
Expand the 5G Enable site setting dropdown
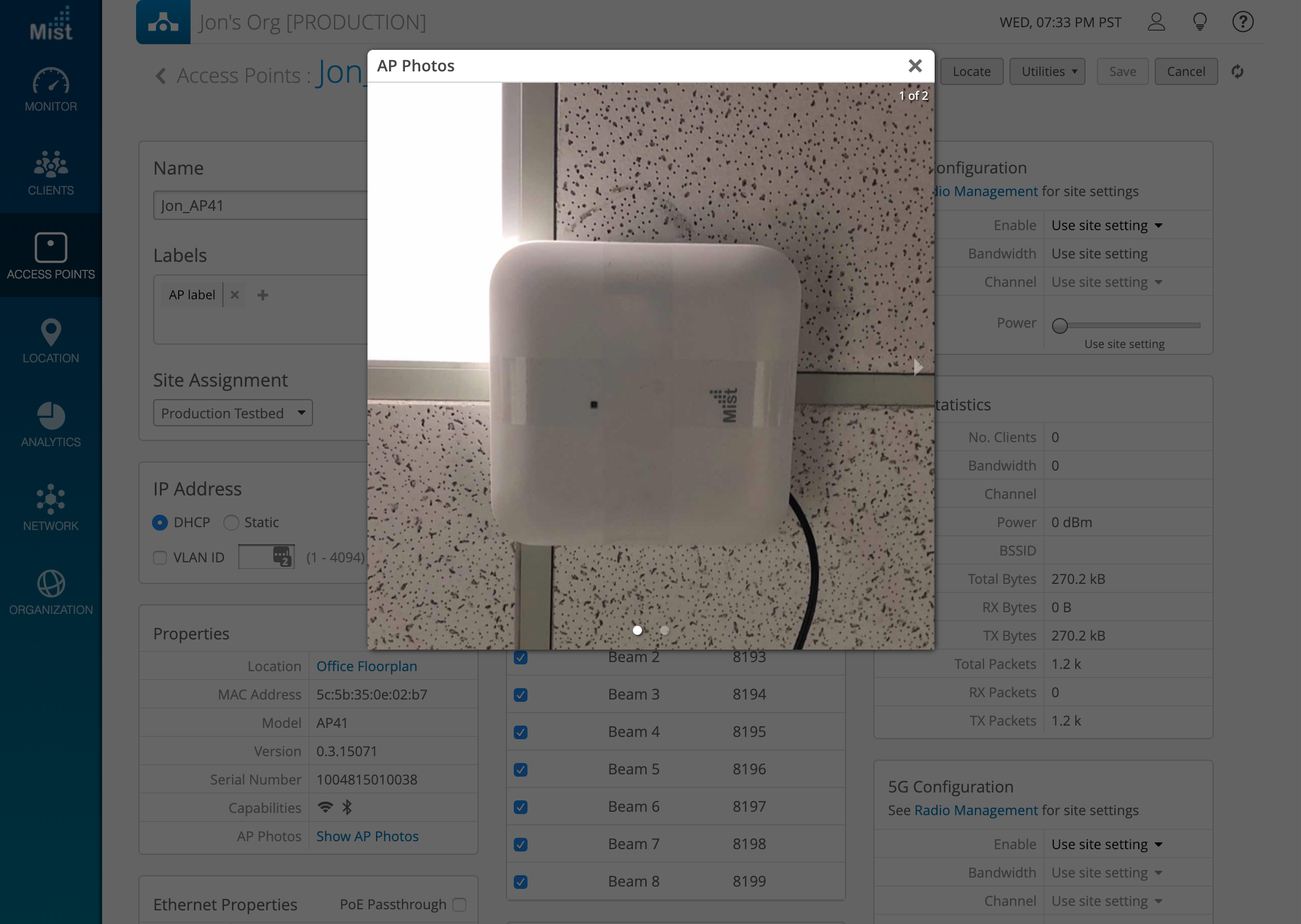1106,844
